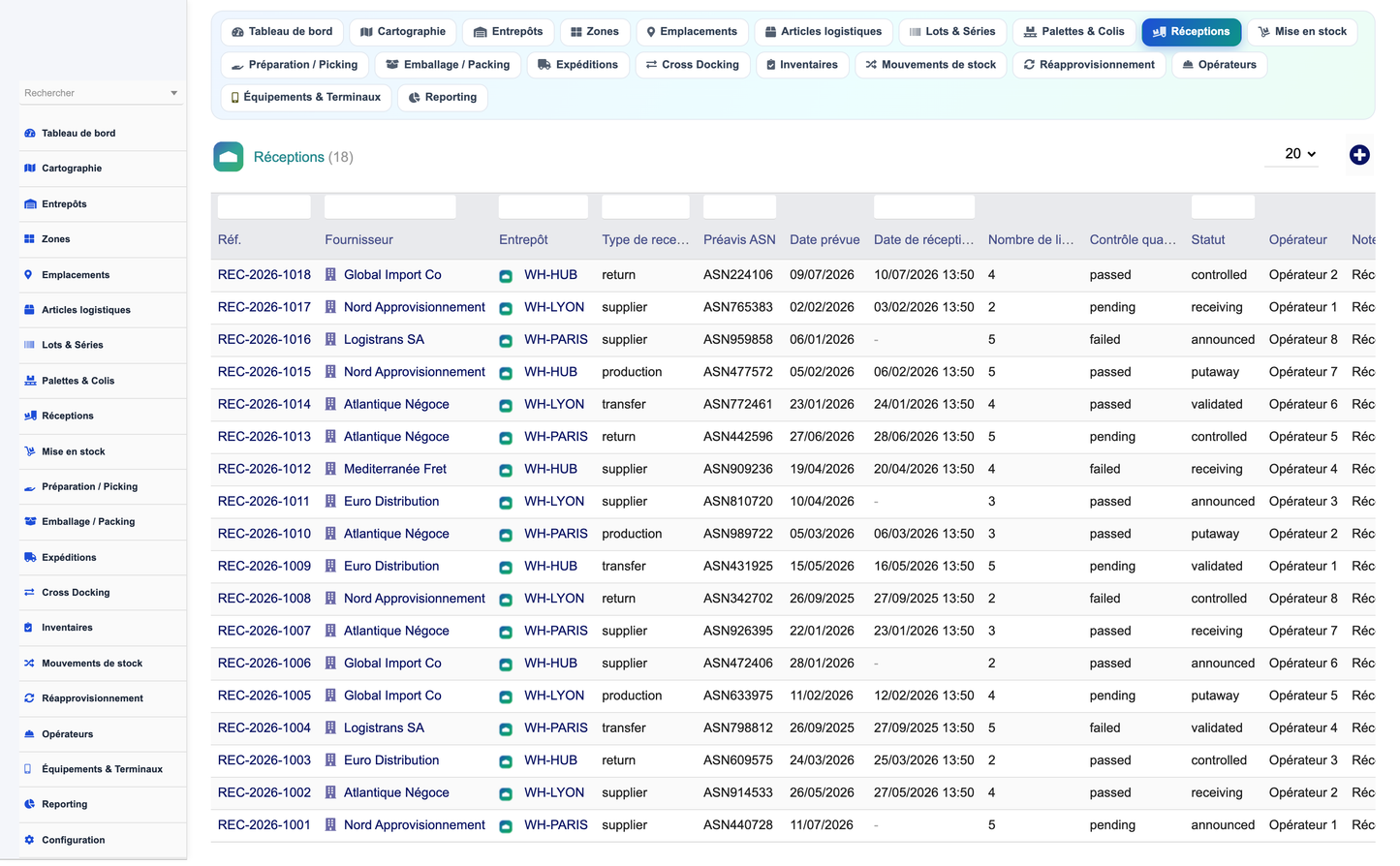Click the Reporting pie chart icon in sidebar
This screenshot has height=866, width=1400.
pos(29,805)
